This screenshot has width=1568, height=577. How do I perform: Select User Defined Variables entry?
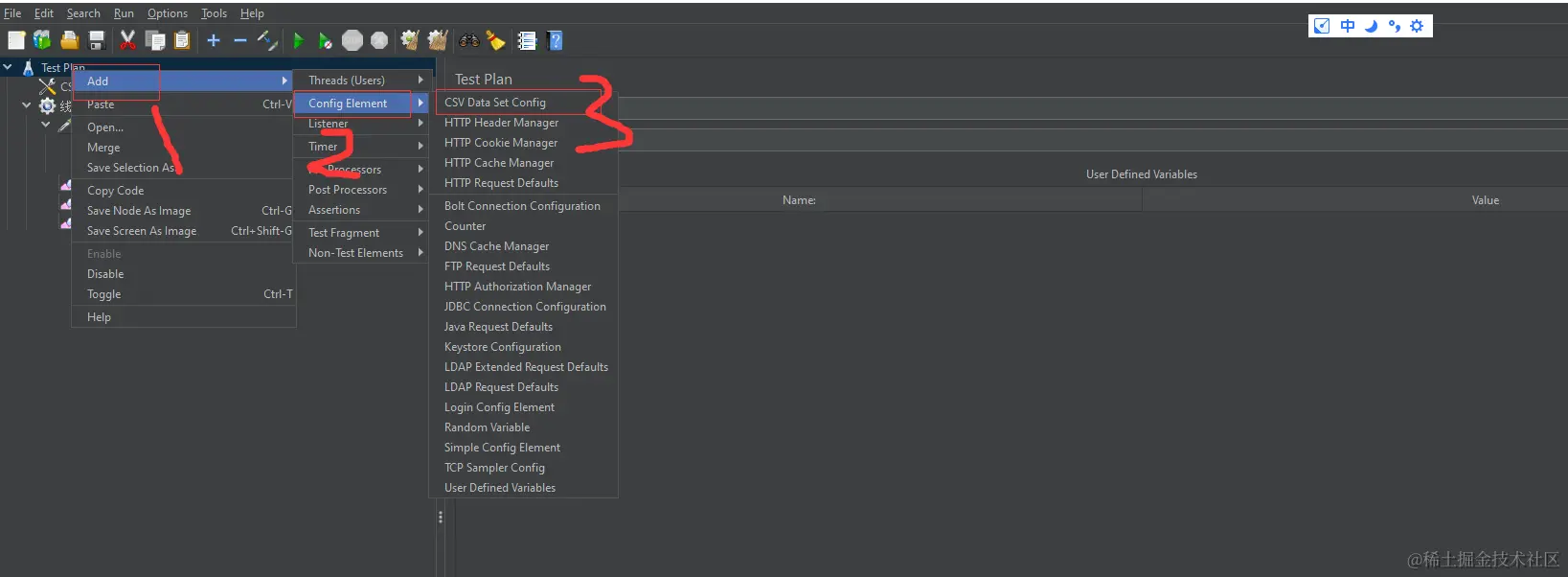click(523, 488)
